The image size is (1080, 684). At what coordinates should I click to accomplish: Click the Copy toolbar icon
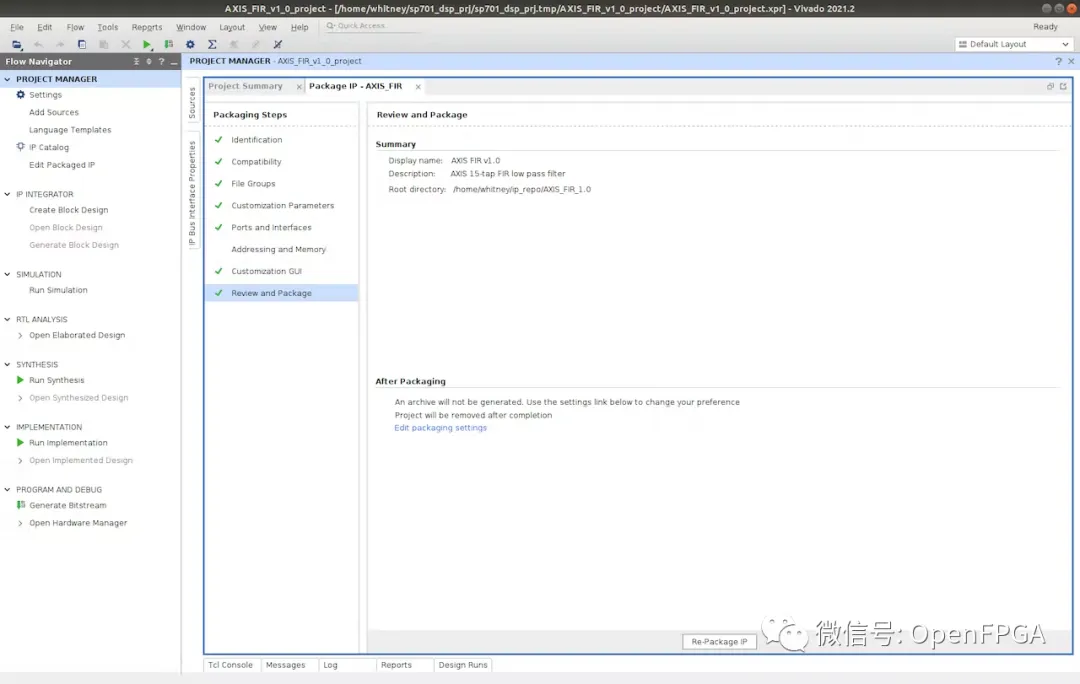tap(82, 44)
